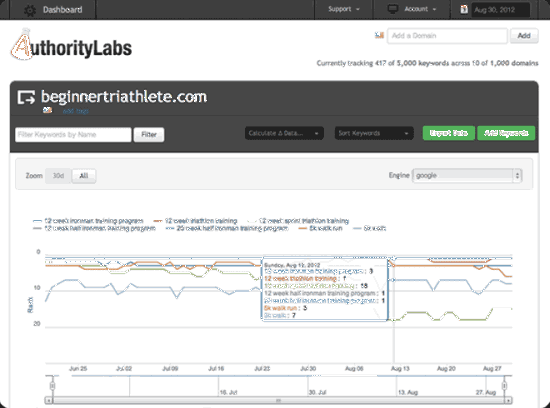The width and height of the screenshot is (550, 408).
Task: Toggle the 12 week half ironman training program series
Action: [94, 228]
